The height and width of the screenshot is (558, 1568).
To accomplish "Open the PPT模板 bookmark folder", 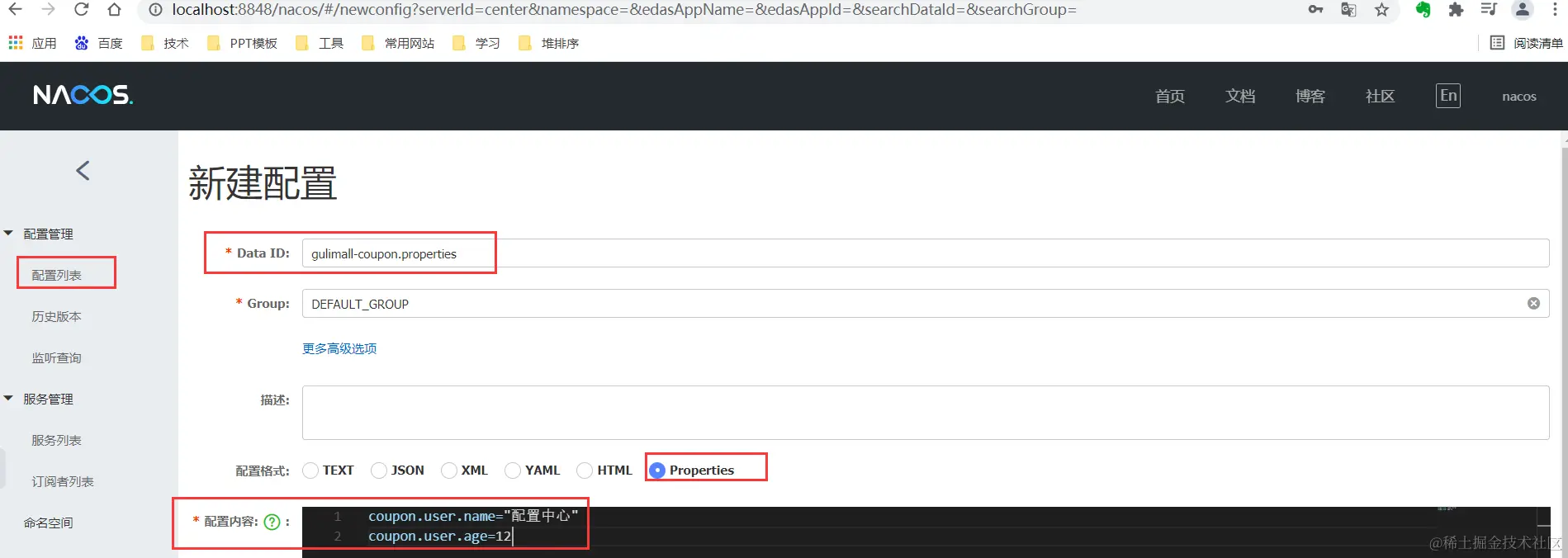I will (x=242, y=43).
